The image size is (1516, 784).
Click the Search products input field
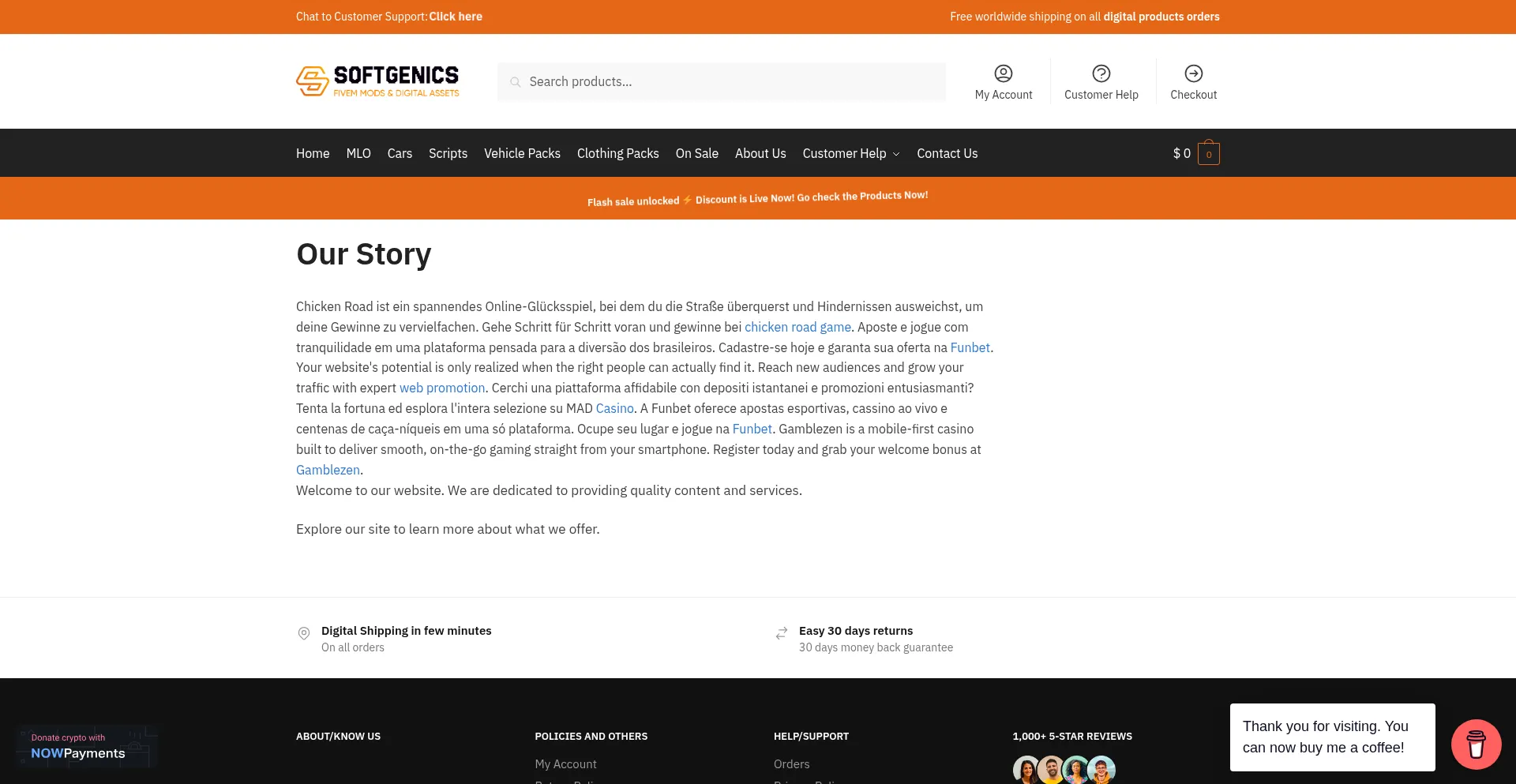pyautogui.click(x=722, y=82)
